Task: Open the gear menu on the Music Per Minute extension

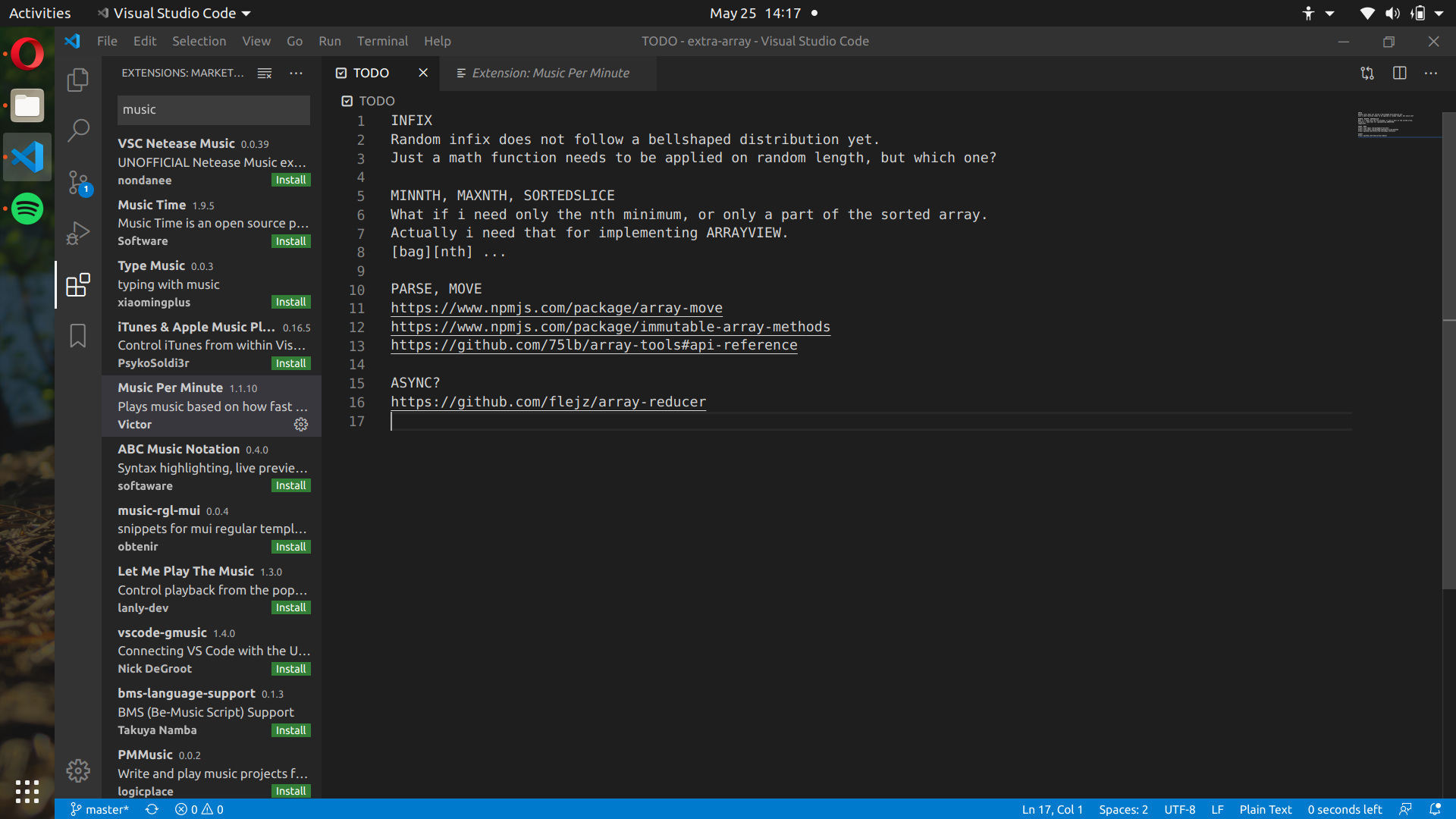Action: click(300, 425)
